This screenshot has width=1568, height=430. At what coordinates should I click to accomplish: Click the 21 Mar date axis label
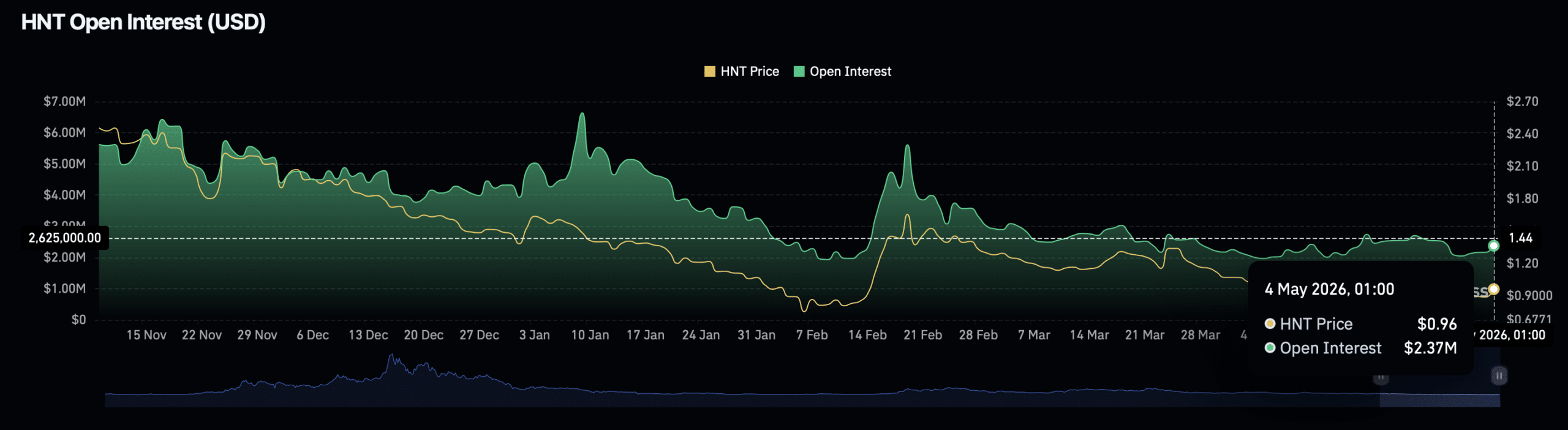click(1144, 335)
